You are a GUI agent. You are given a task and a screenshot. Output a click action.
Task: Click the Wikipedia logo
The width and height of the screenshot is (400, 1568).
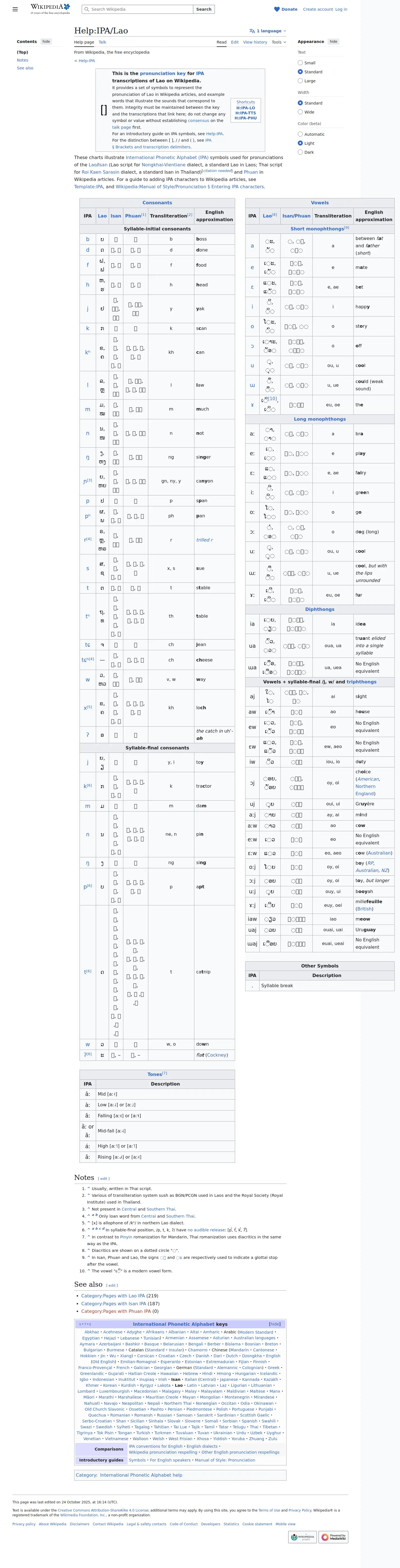(50, 8)
